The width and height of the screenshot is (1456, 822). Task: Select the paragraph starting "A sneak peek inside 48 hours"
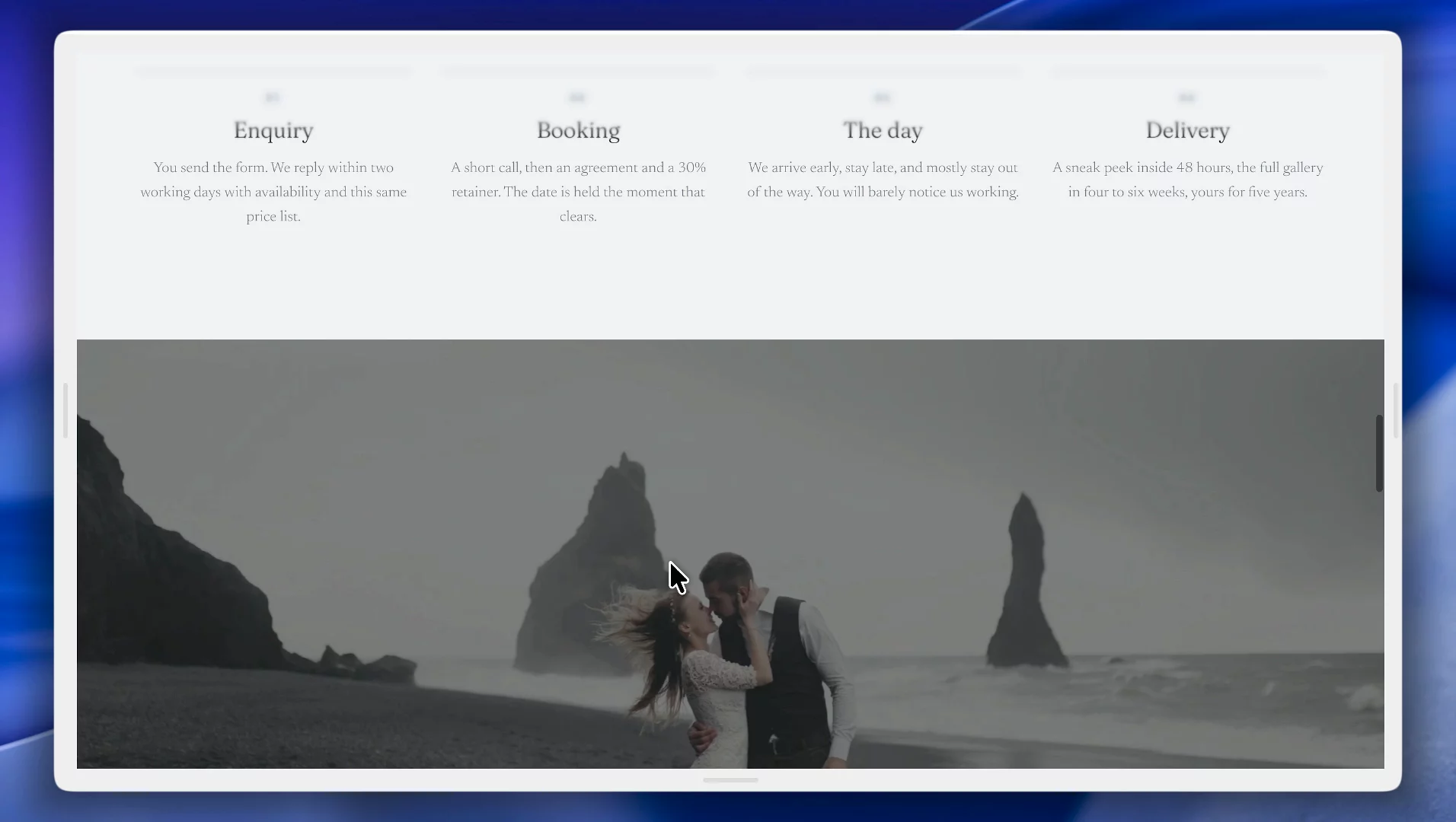[x=1187, y=180]
